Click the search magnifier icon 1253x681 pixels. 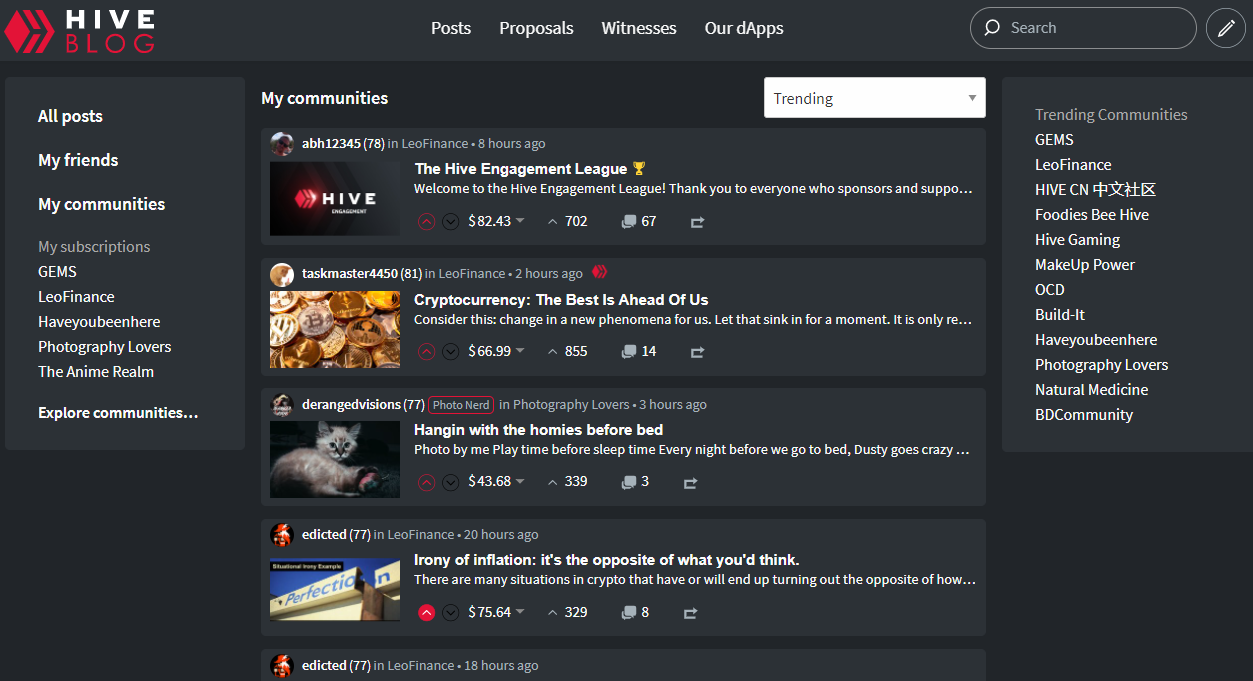click(x=992, y=27)
